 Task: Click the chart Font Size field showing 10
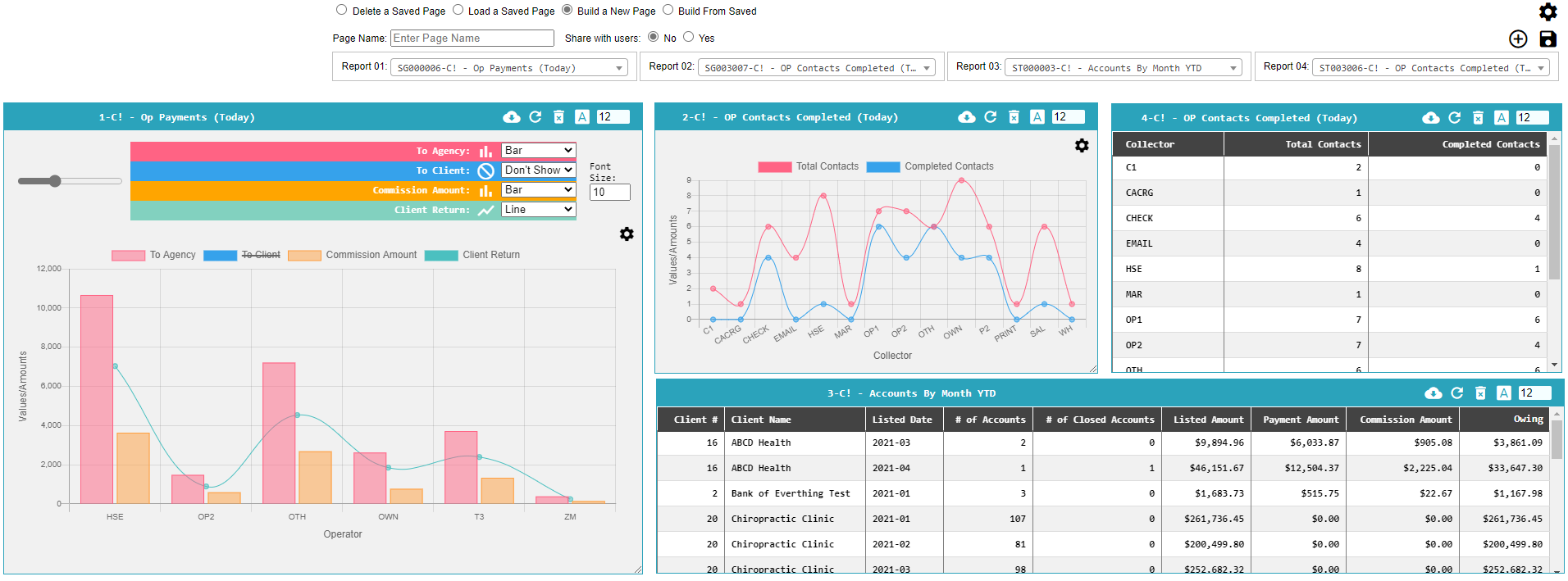pos(609,192)
